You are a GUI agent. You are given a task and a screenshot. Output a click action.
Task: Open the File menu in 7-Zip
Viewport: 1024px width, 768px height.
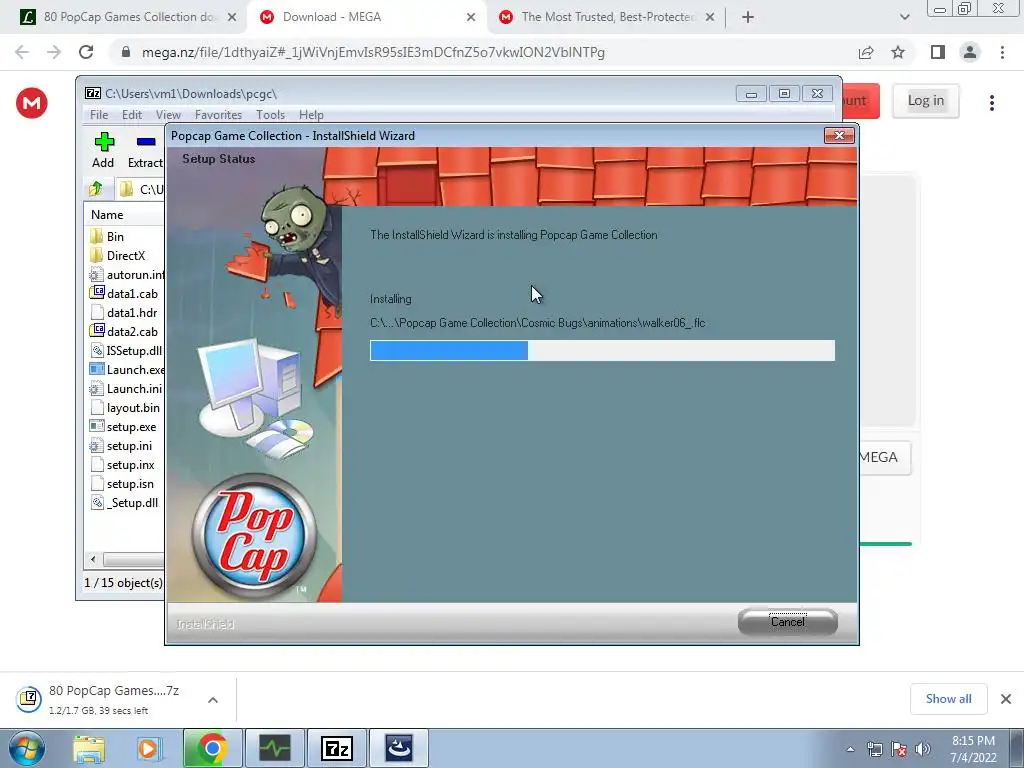pos(99,114)
